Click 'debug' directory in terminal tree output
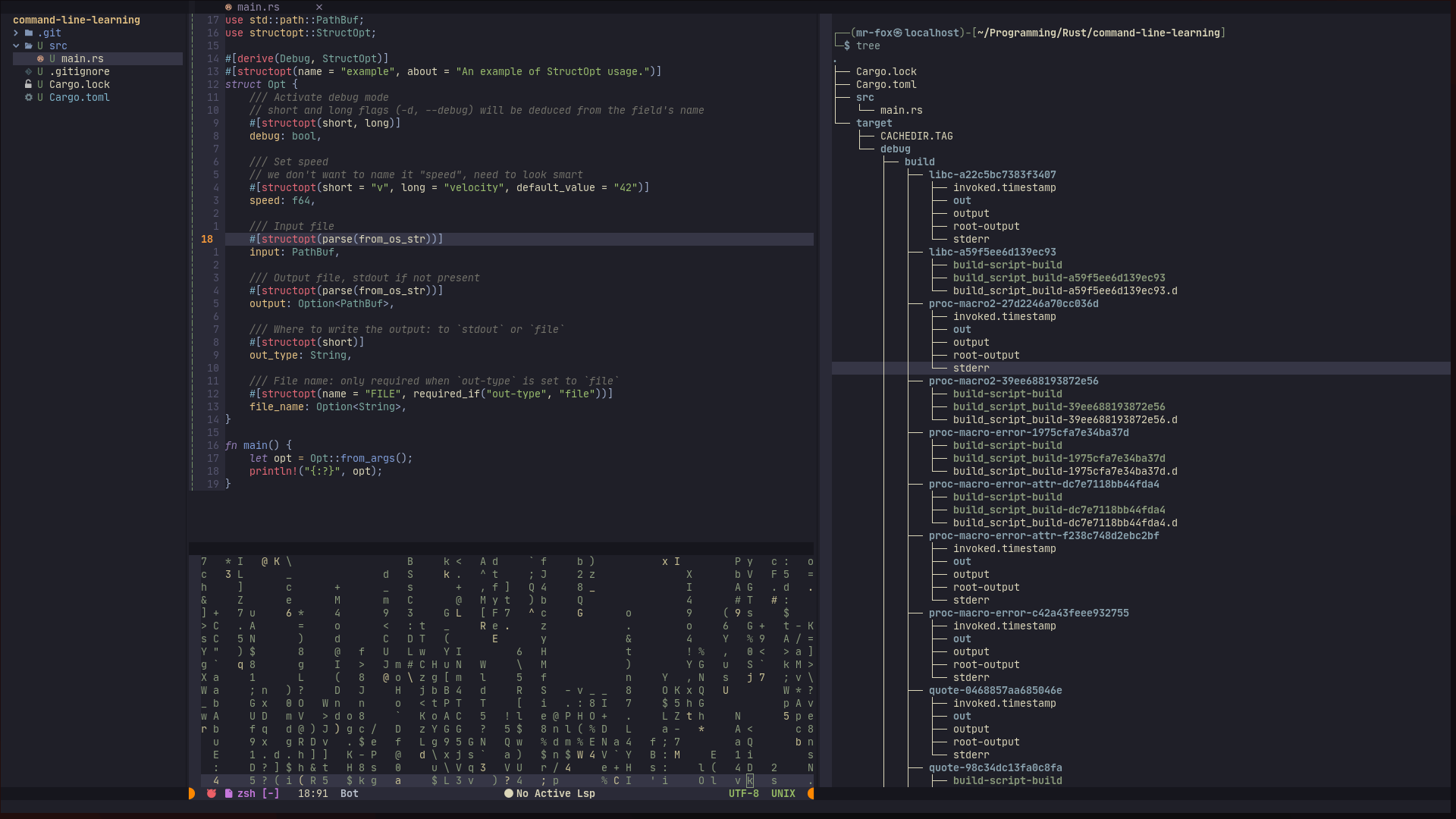Screen dimensions: 1456x819 point(896,149)
